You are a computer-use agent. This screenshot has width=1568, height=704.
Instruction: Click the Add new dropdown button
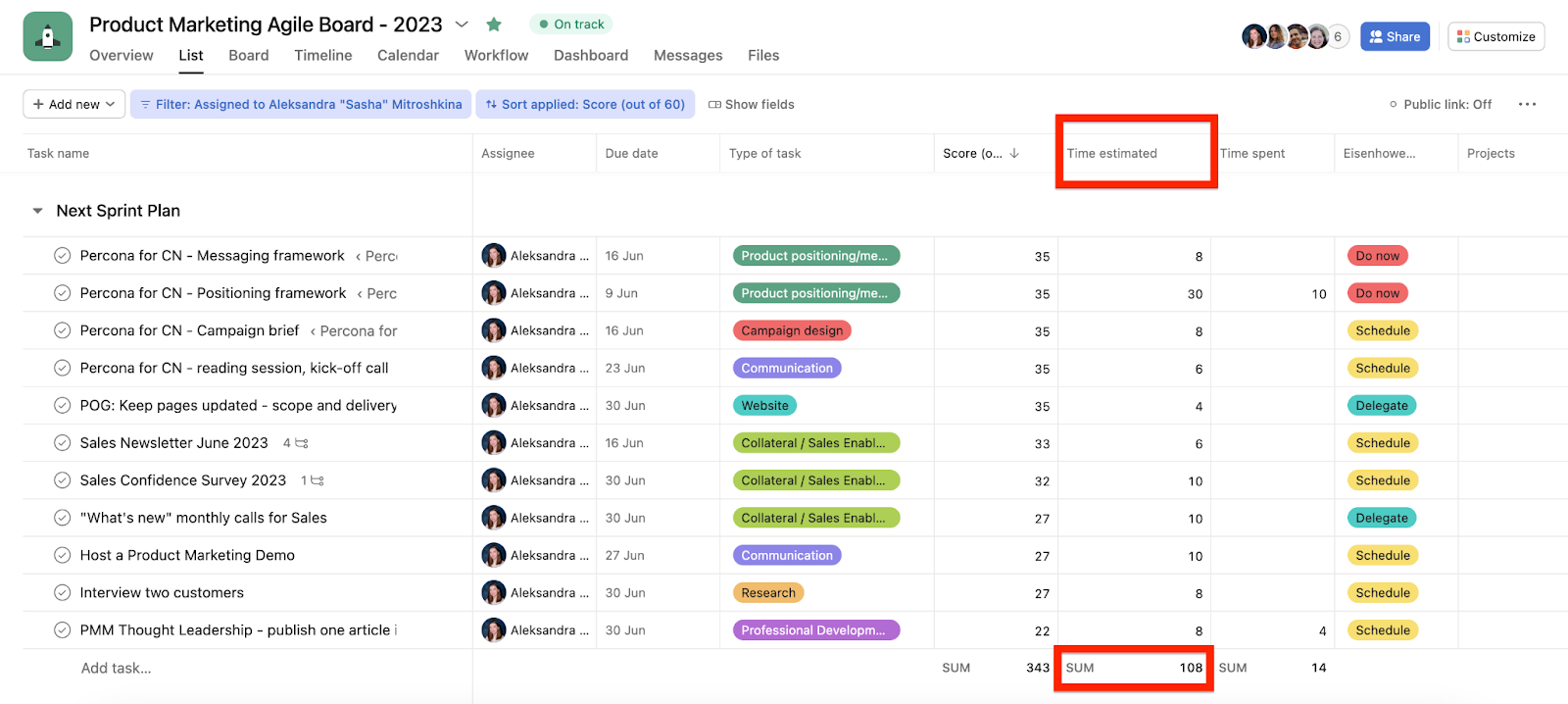coord(74,104)
